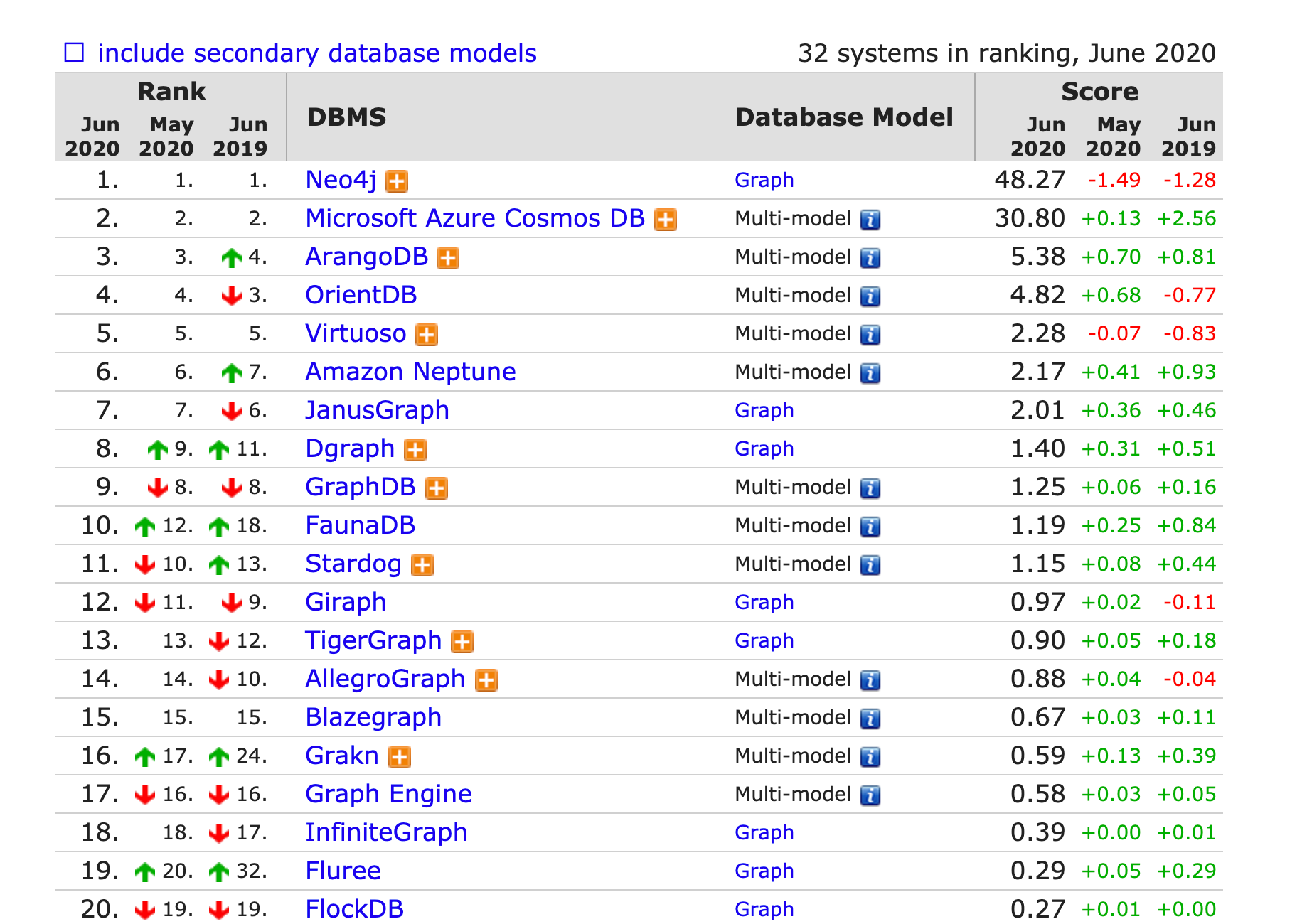1307x924 pixels.
Task: Click the info icon in the Blazegraph row
Action: [x=870, y=719]
